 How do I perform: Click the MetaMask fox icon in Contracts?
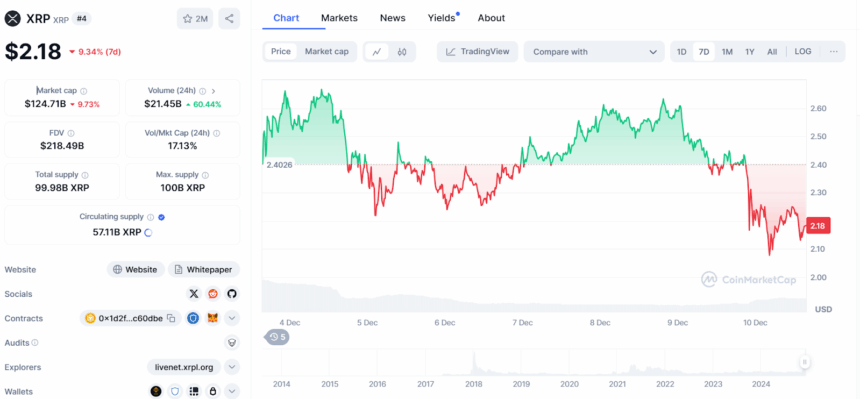212,318
